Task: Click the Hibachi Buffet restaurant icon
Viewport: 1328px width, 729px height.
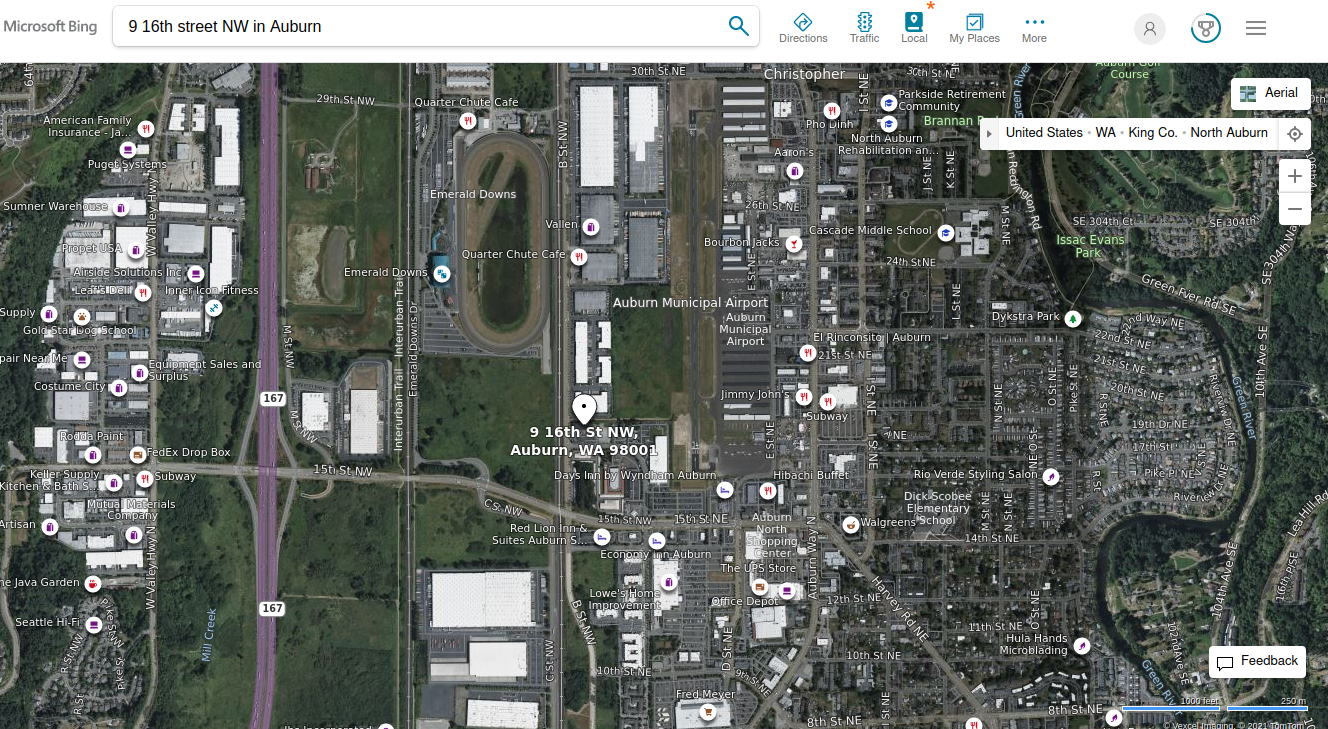Action: (x=767, y=490)
